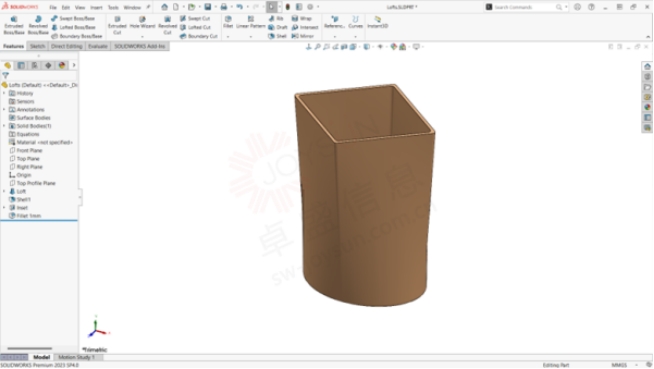Screen dimensions: 654x369
Task: Open the Curves tool
Action: (x=355, y=23)
